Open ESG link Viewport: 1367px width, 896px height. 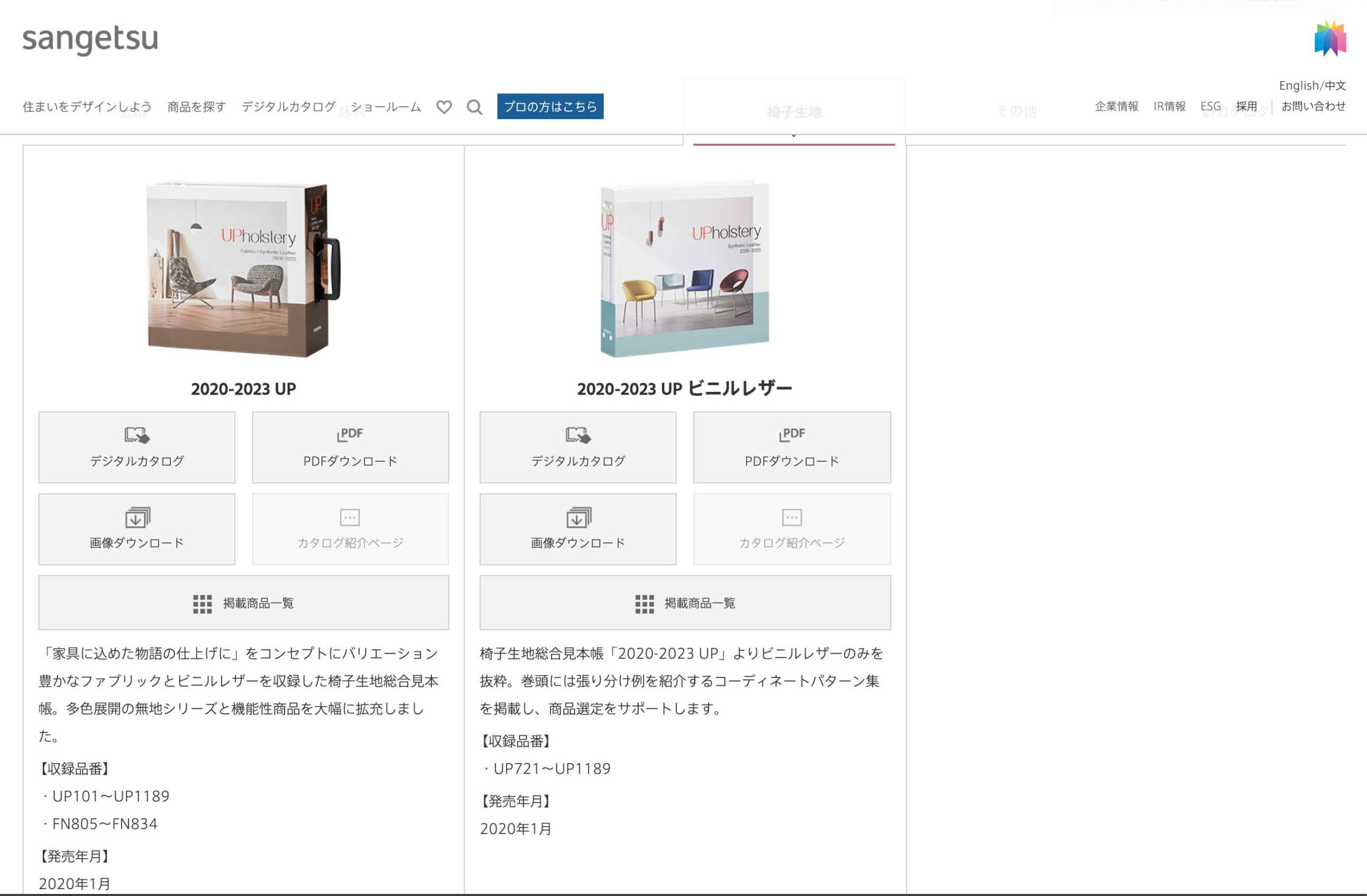(1211, 106)
